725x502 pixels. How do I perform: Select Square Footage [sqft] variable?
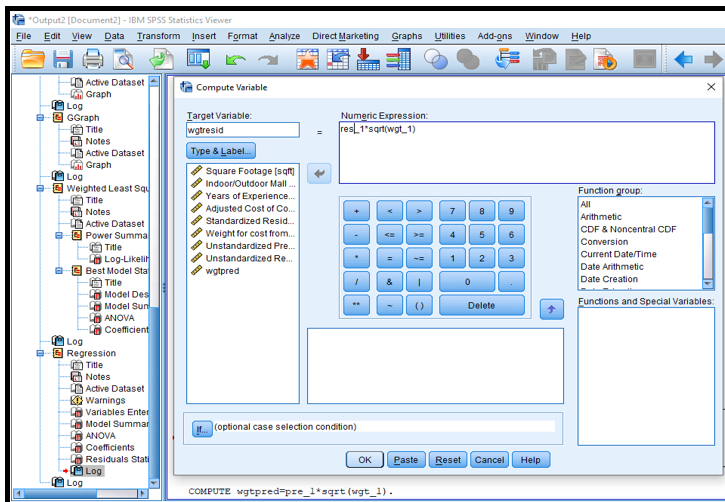pyautogui.click(x=243, y=171)
